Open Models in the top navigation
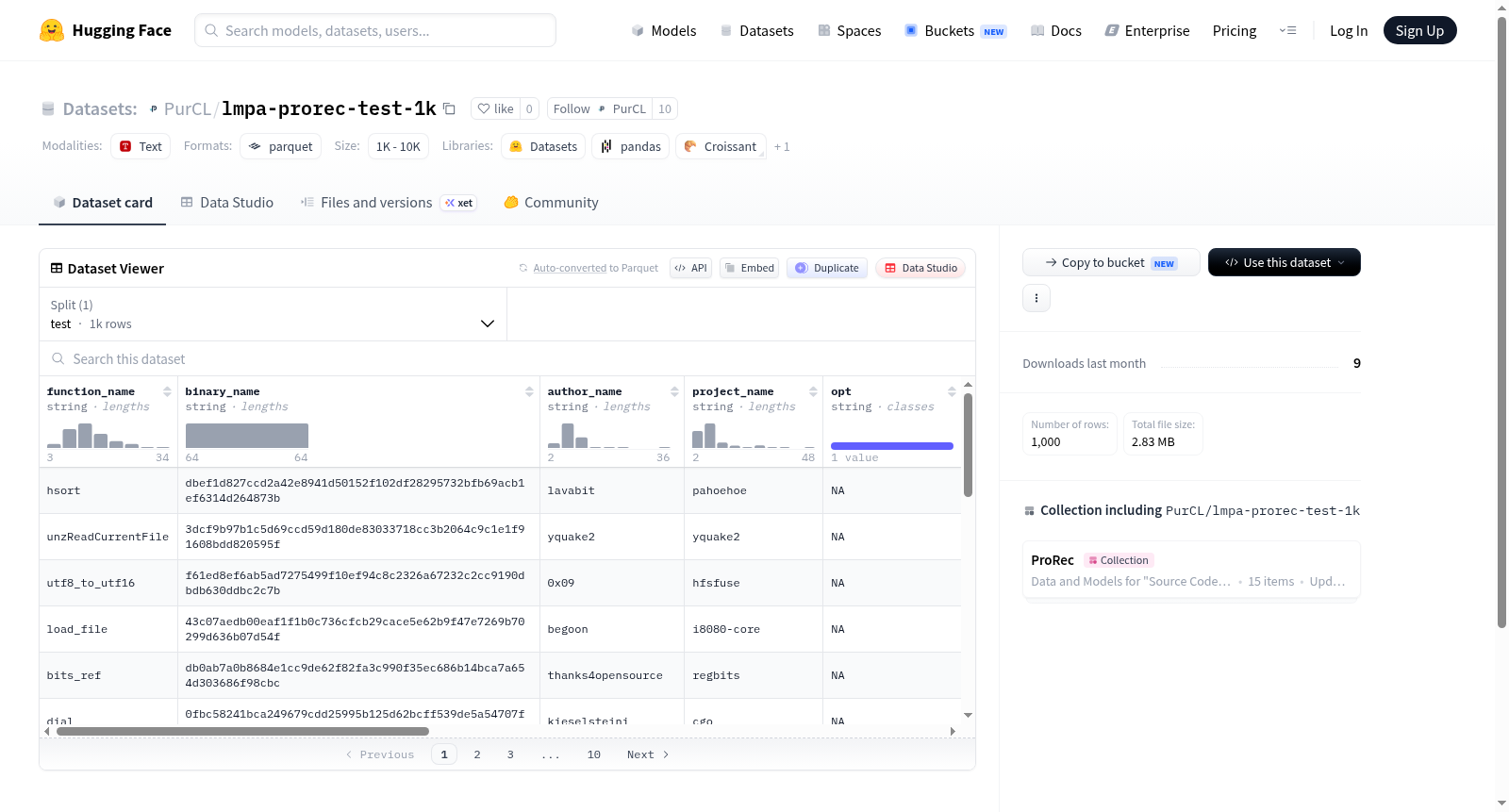 663,31
